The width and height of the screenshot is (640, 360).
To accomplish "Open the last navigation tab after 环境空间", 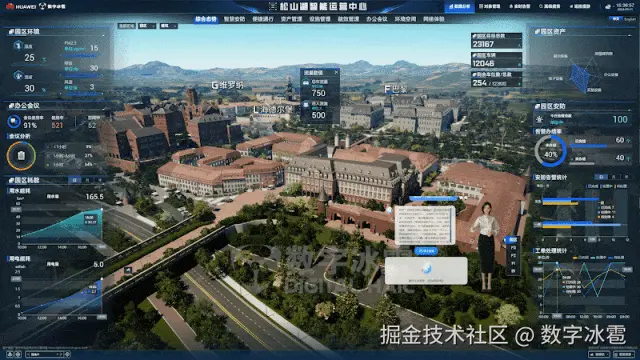I will tap(433, 19).
